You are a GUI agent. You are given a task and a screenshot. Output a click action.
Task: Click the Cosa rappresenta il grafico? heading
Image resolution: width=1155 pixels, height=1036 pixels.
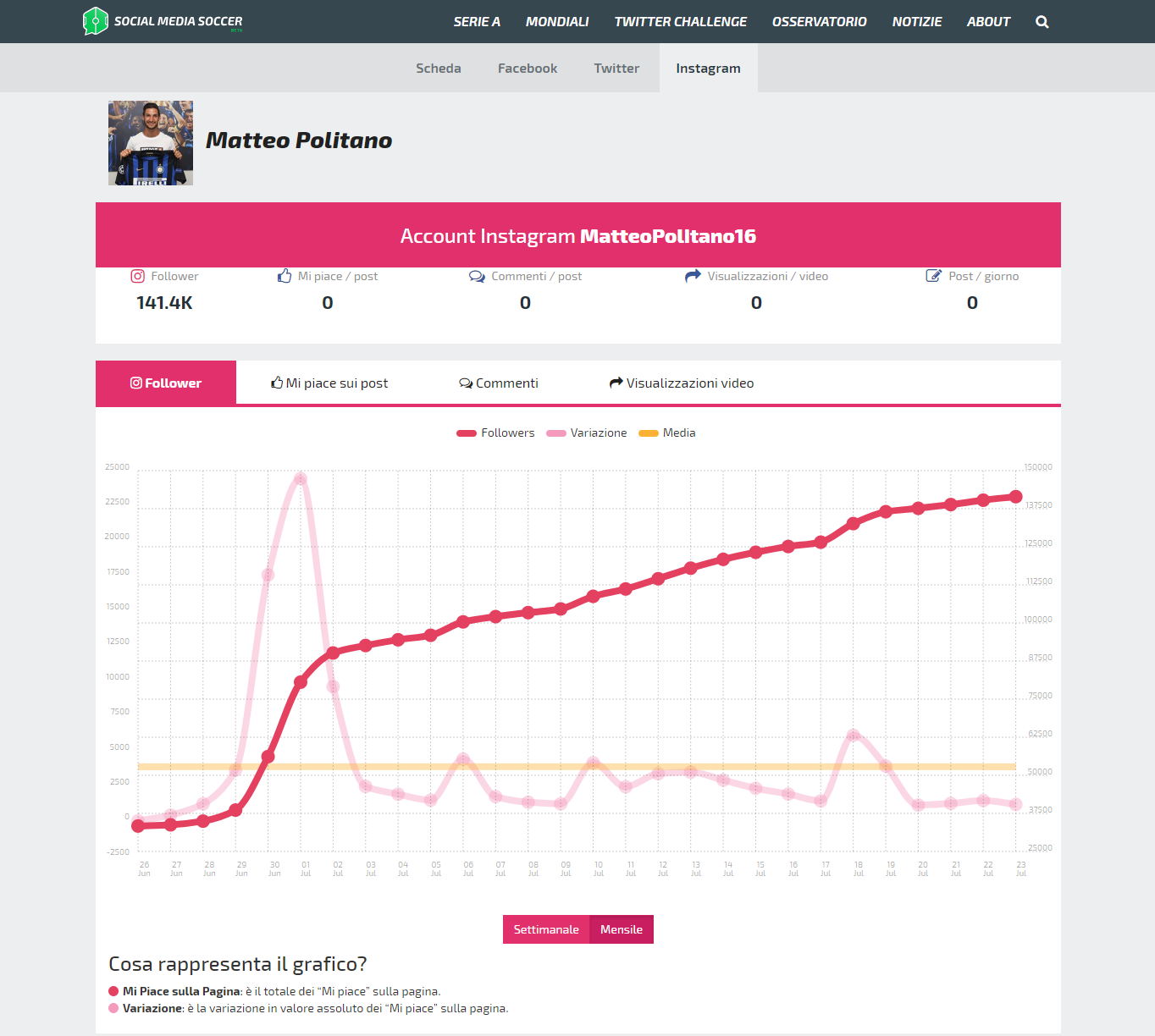(x=238, y=964)
